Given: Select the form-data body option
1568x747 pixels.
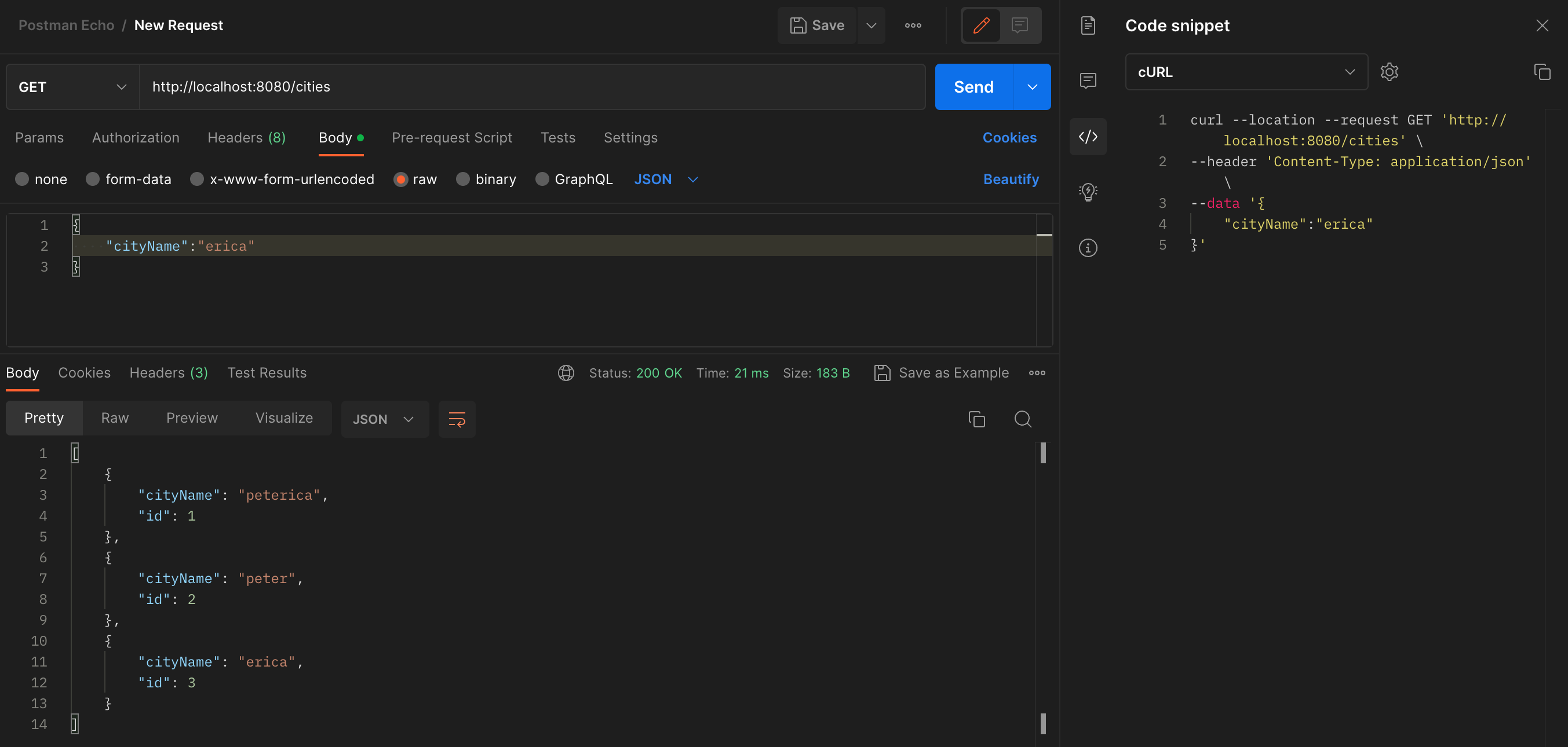Looking at the screenshot, I should [x=93, y=179].
